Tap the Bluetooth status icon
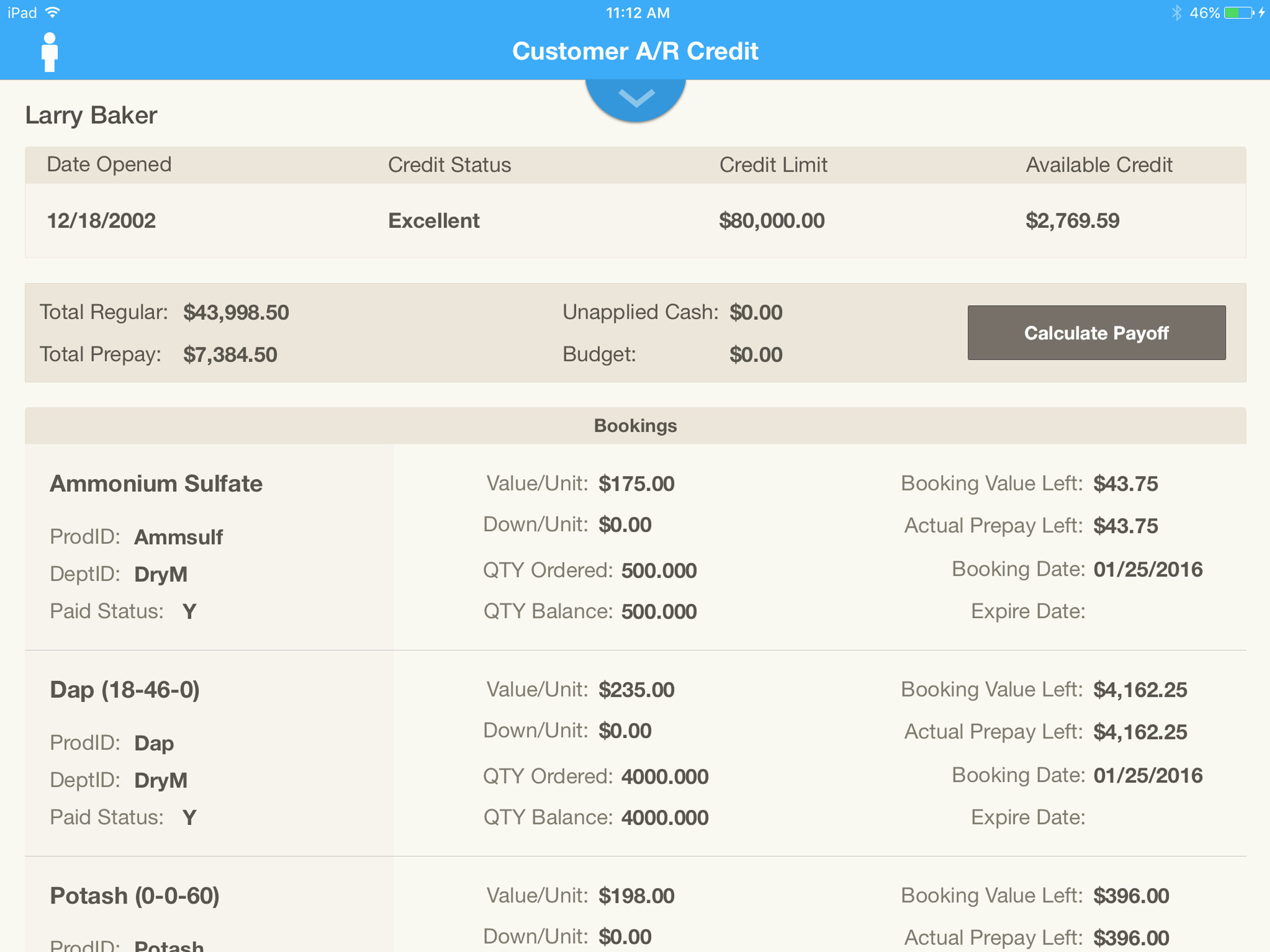Viewport: 1270px width, 952px height. tap(1177, 13)
